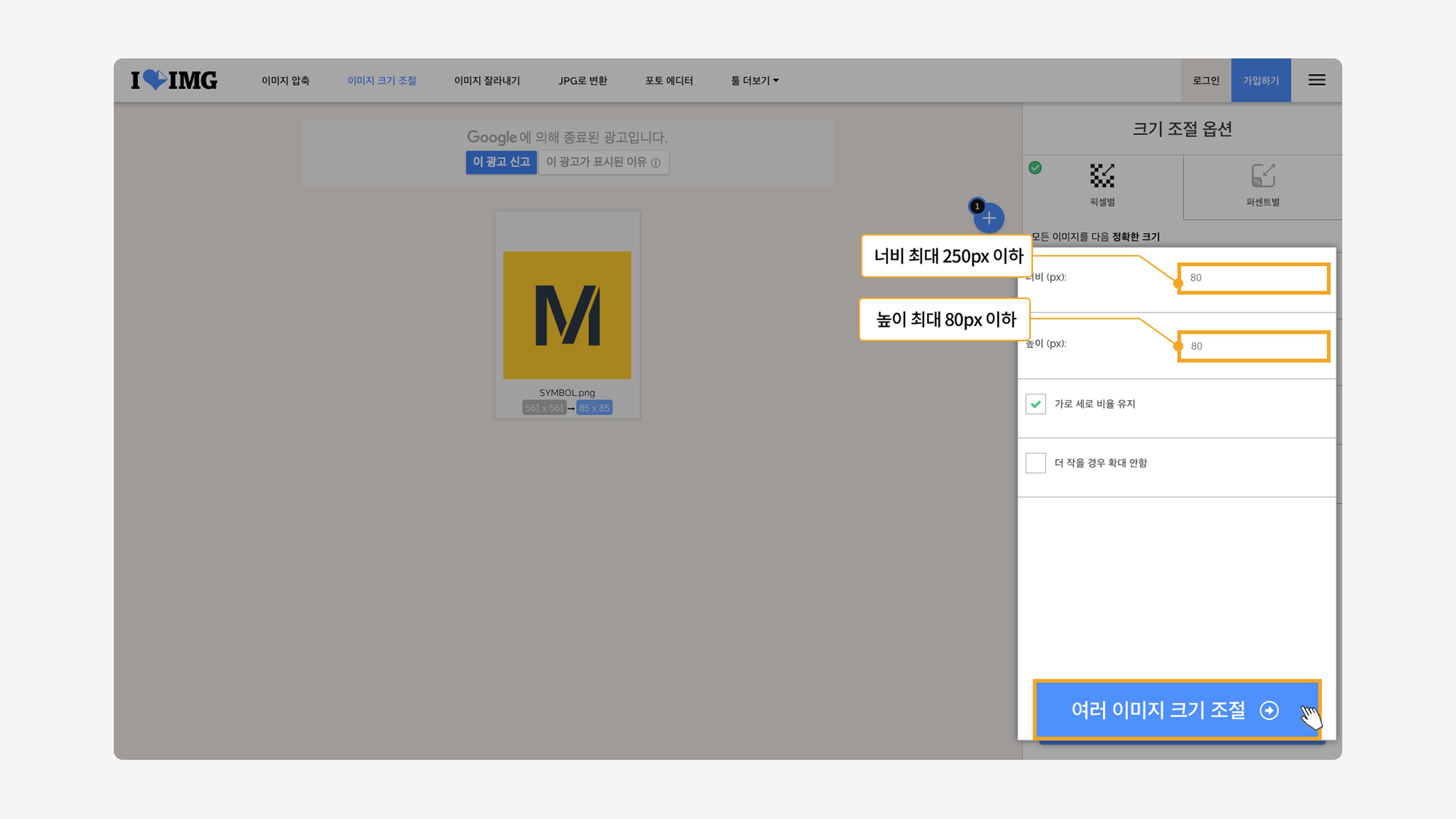The image size is (1456, 819).
Task: Enable do not enlarge if smaller checkbox
Action: point(1036,463)
